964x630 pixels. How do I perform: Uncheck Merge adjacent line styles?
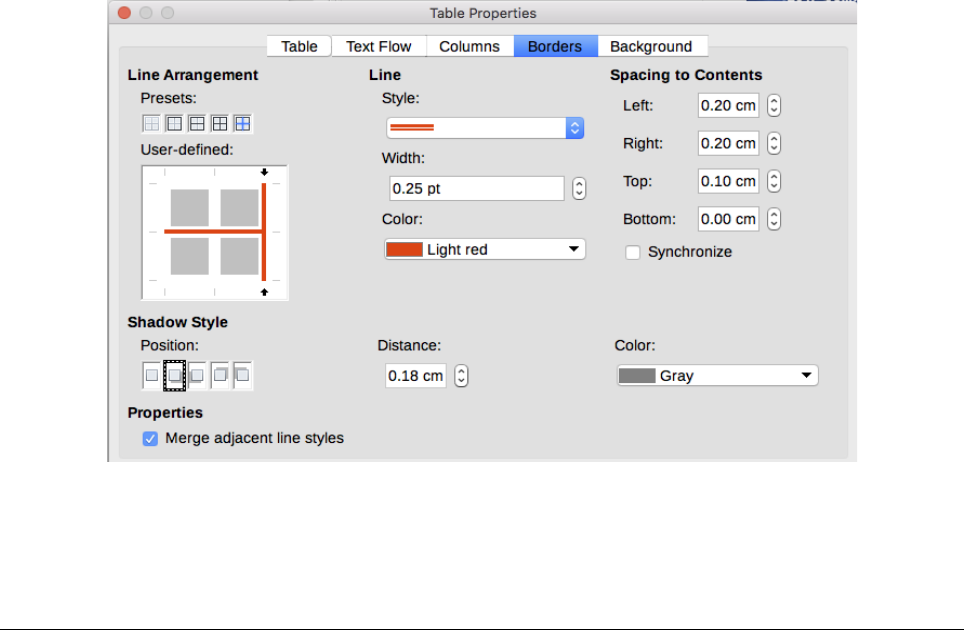tap(151, 438)
